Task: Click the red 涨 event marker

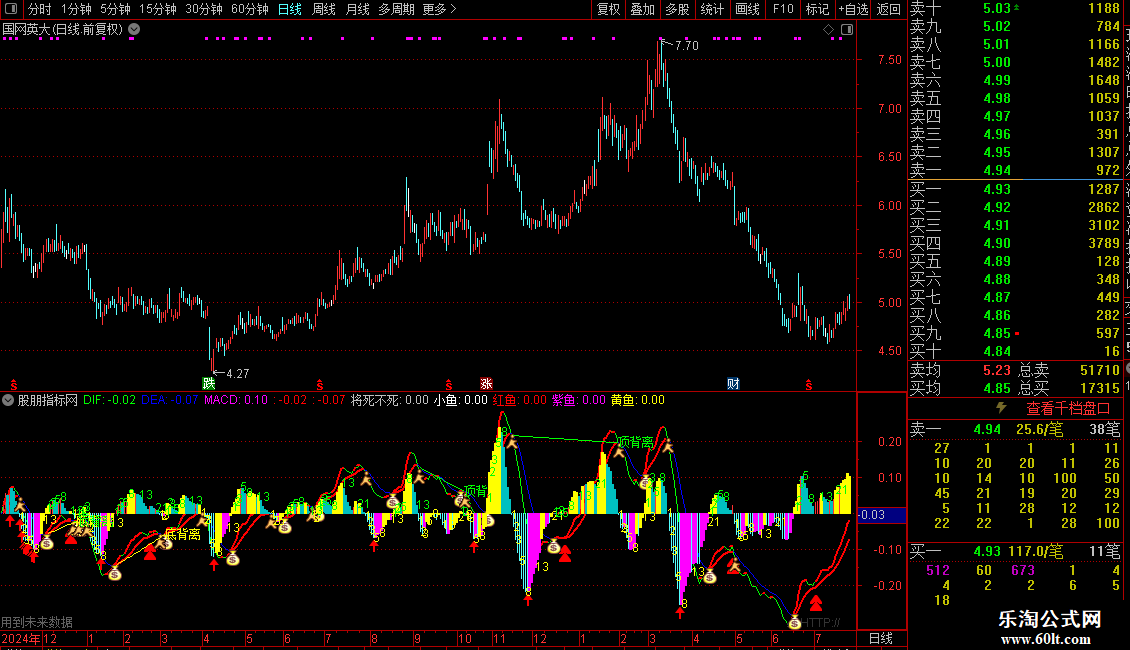Action: (486, 383)
